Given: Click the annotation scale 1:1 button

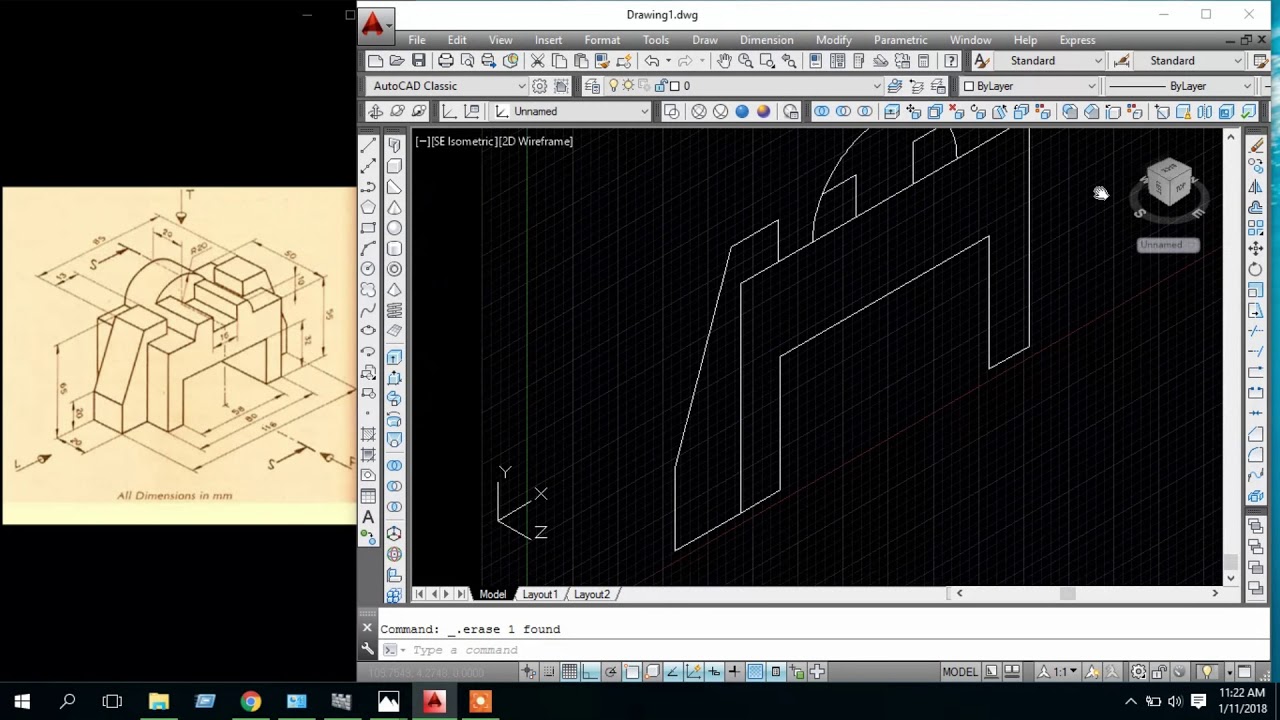Looking at the screenshot, I should click(1060, 672).
